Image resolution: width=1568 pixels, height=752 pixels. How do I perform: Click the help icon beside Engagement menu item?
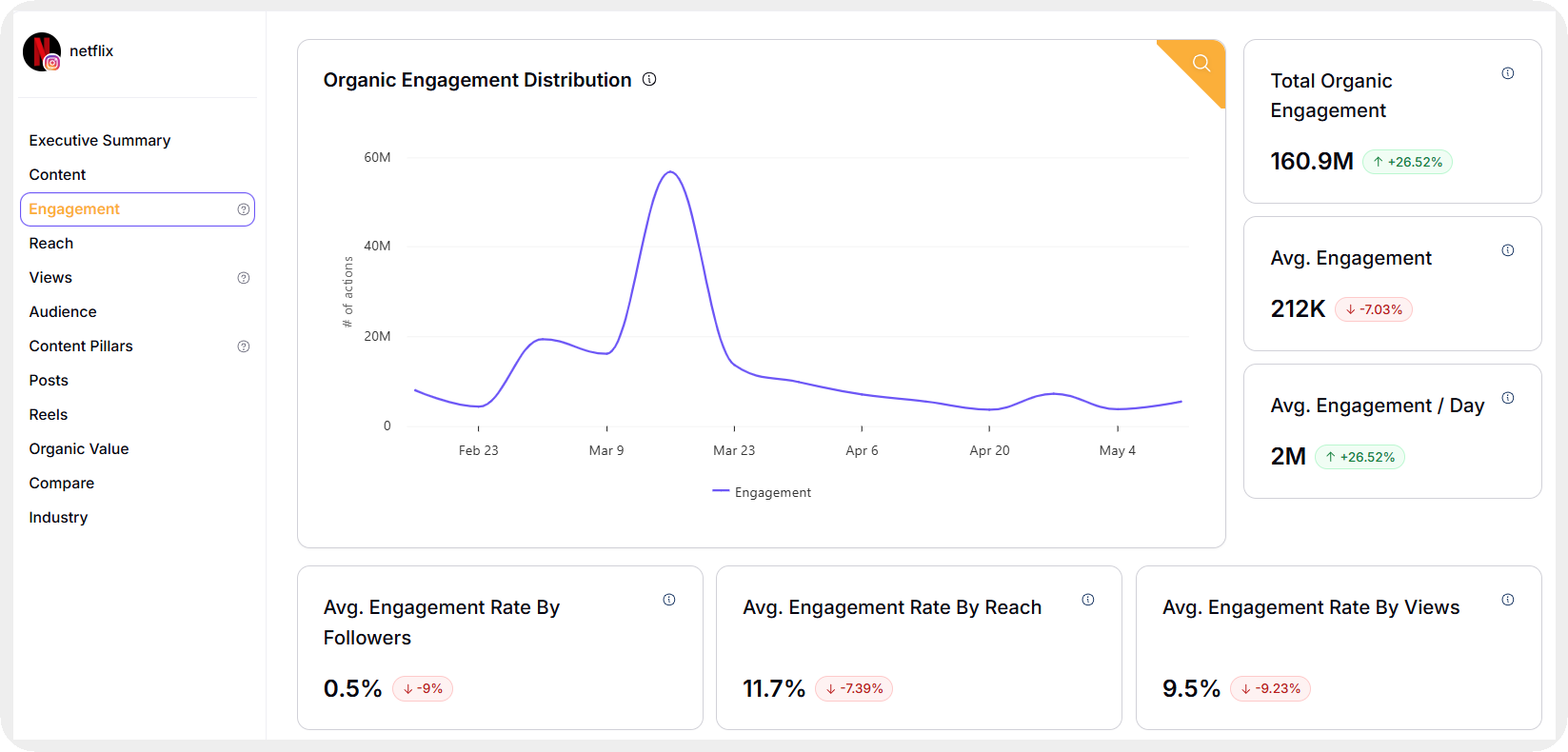point(244,209)
